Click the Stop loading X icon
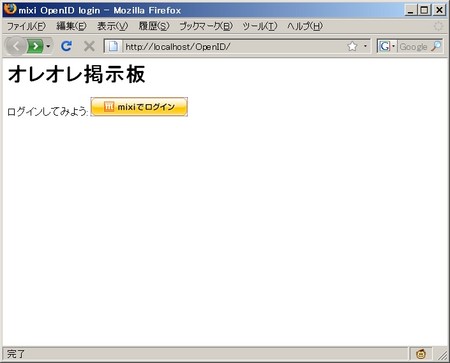This screenshot has height=363, width=450. coord(89,46)
